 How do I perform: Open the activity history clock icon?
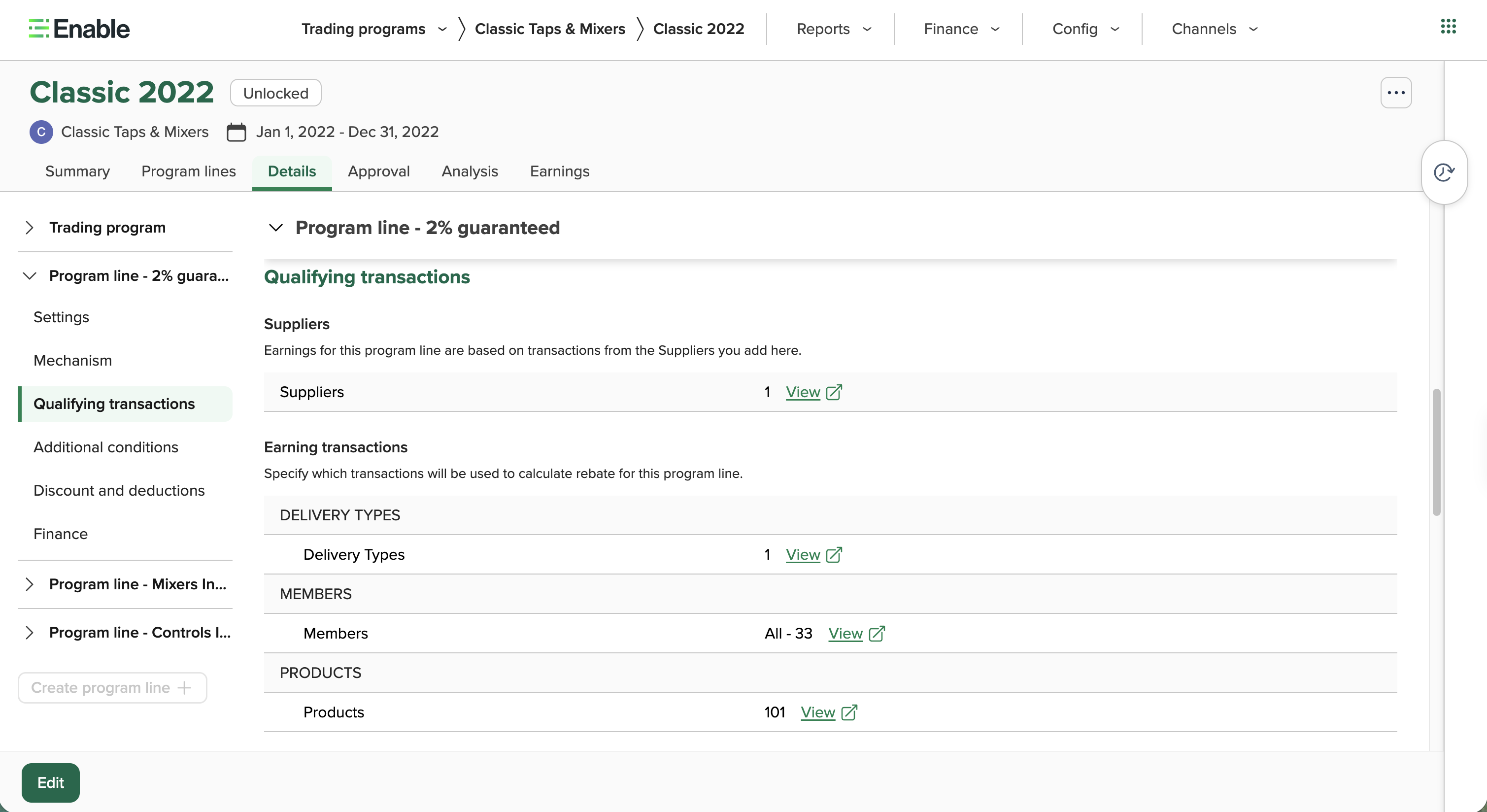pyautogui.click(x=1444, y=172)
